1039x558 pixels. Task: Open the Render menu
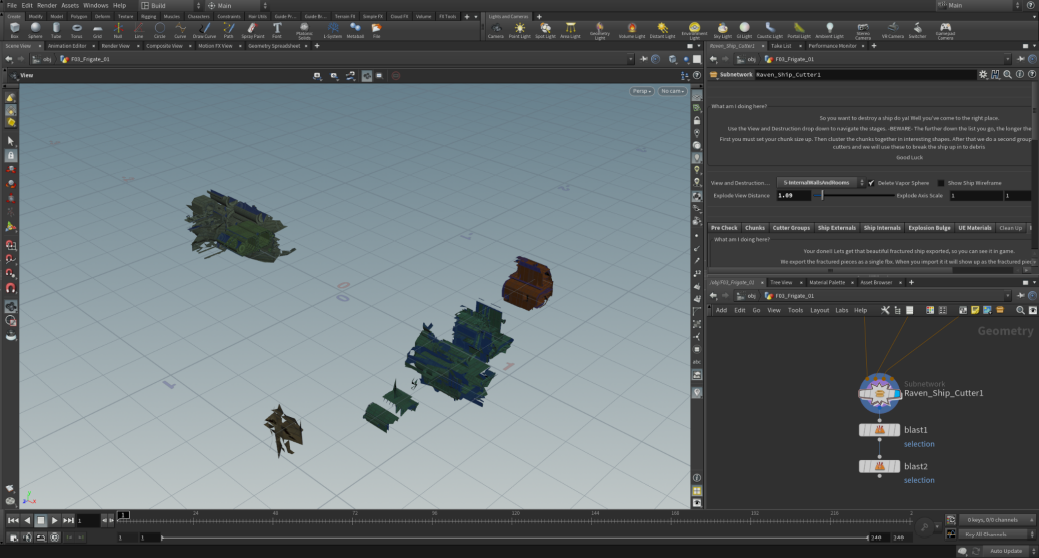[46, 5]
